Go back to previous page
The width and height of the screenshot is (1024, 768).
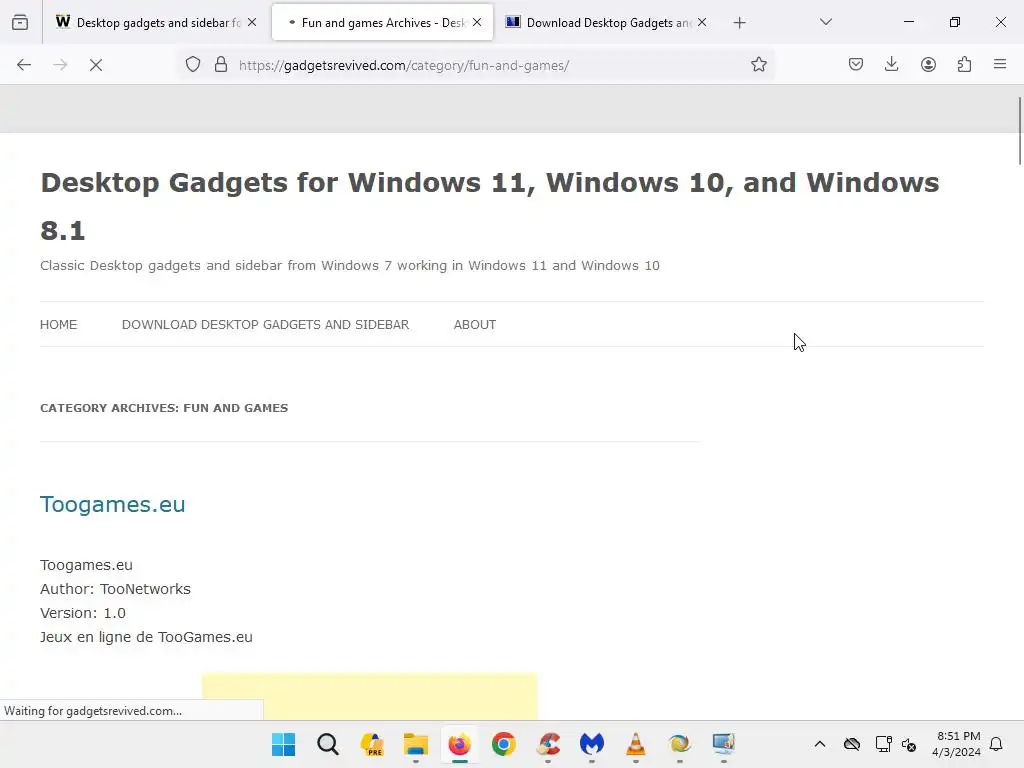point(24,65)
